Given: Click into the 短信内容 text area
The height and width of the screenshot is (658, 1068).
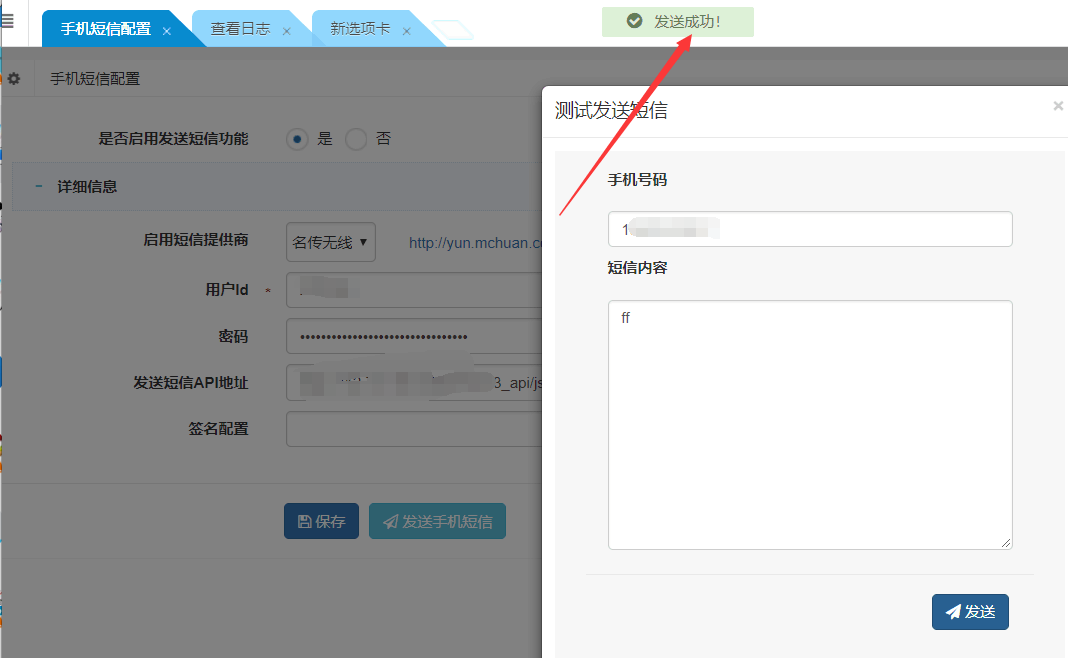Looking at the screenshot, I should (x=809, y=424).
